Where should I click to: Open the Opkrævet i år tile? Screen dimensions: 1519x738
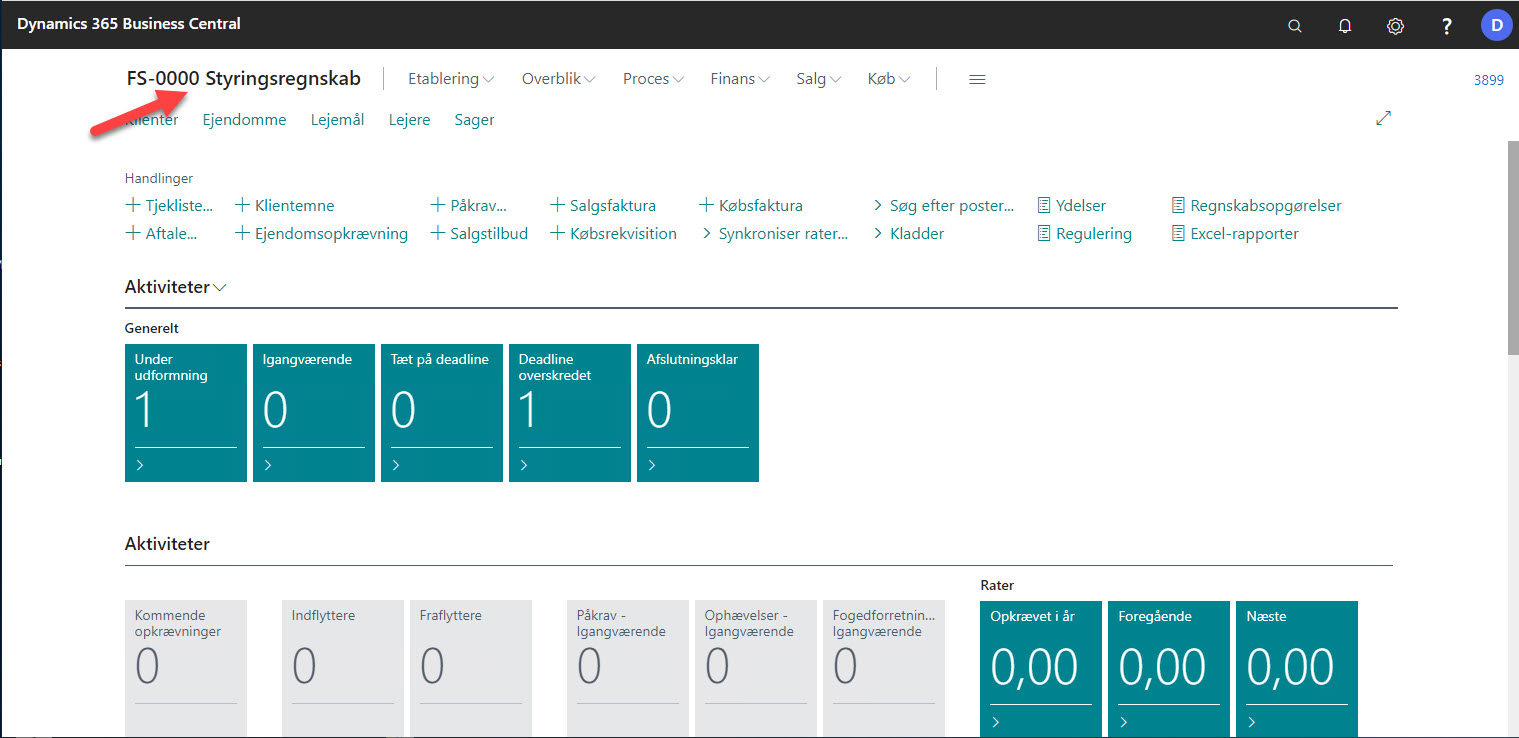pyautogui.click(x=1041, y=669)
